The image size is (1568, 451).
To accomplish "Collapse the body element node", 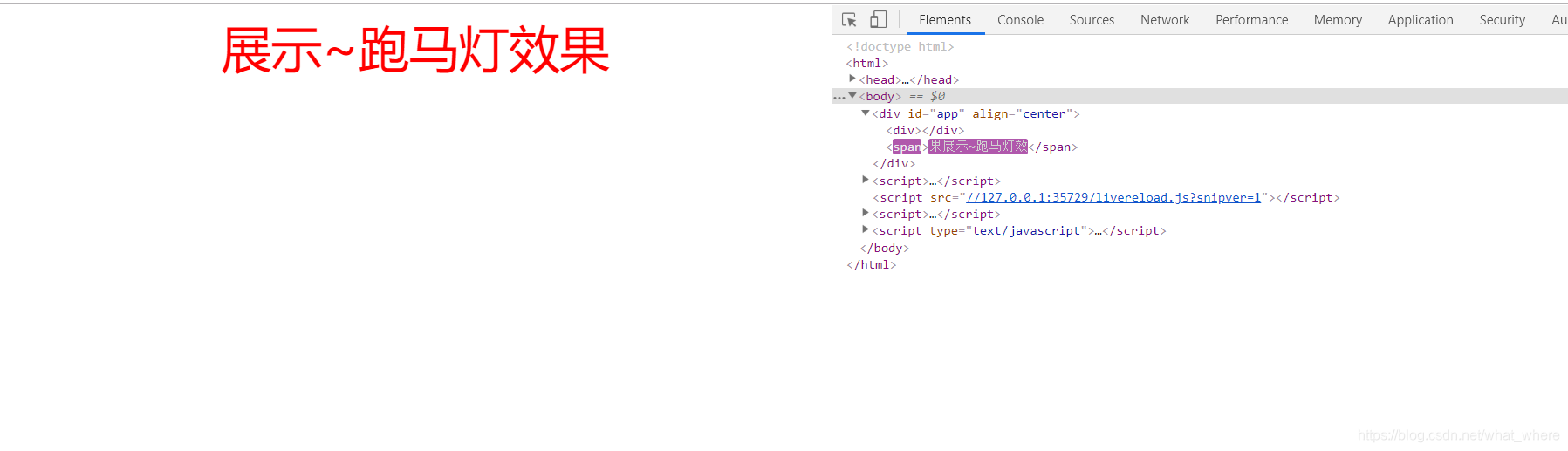I will 852,96.
